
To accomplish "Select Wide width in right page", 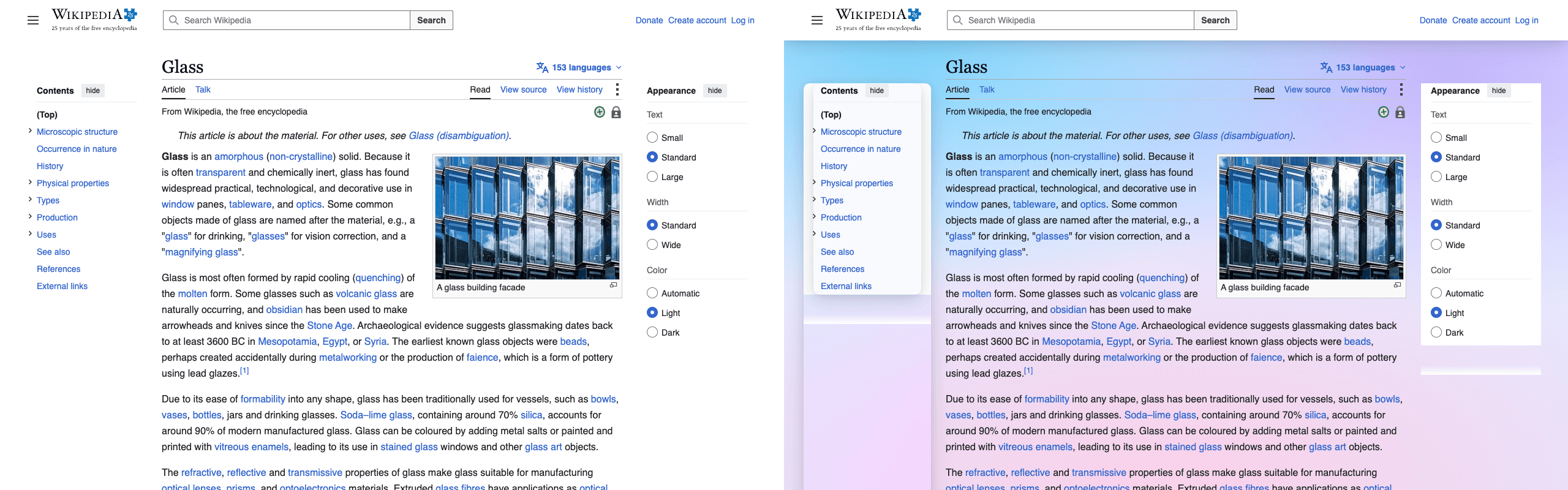I will 1436,245.
